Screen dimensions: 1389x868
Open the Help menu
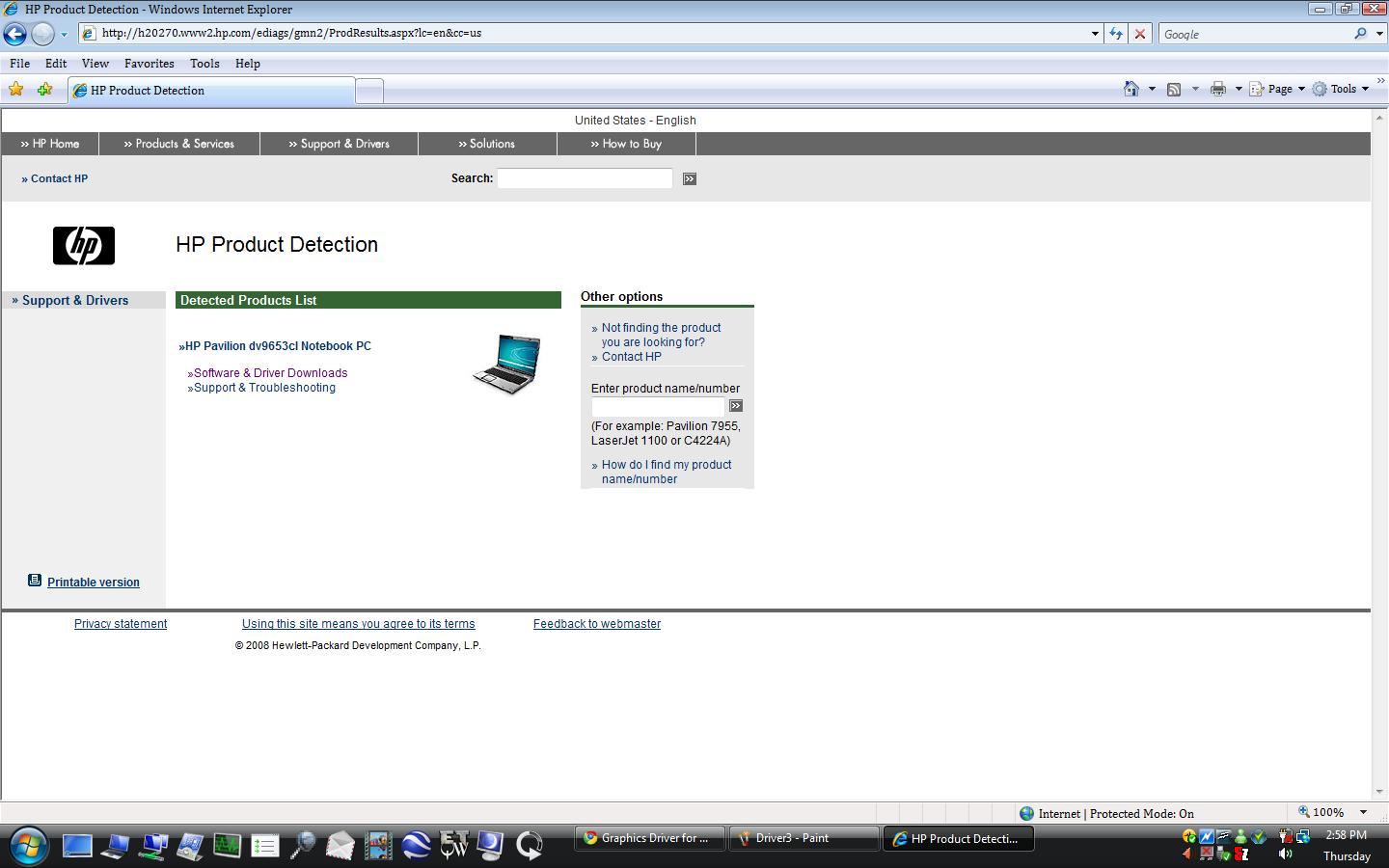click(248, 64)
